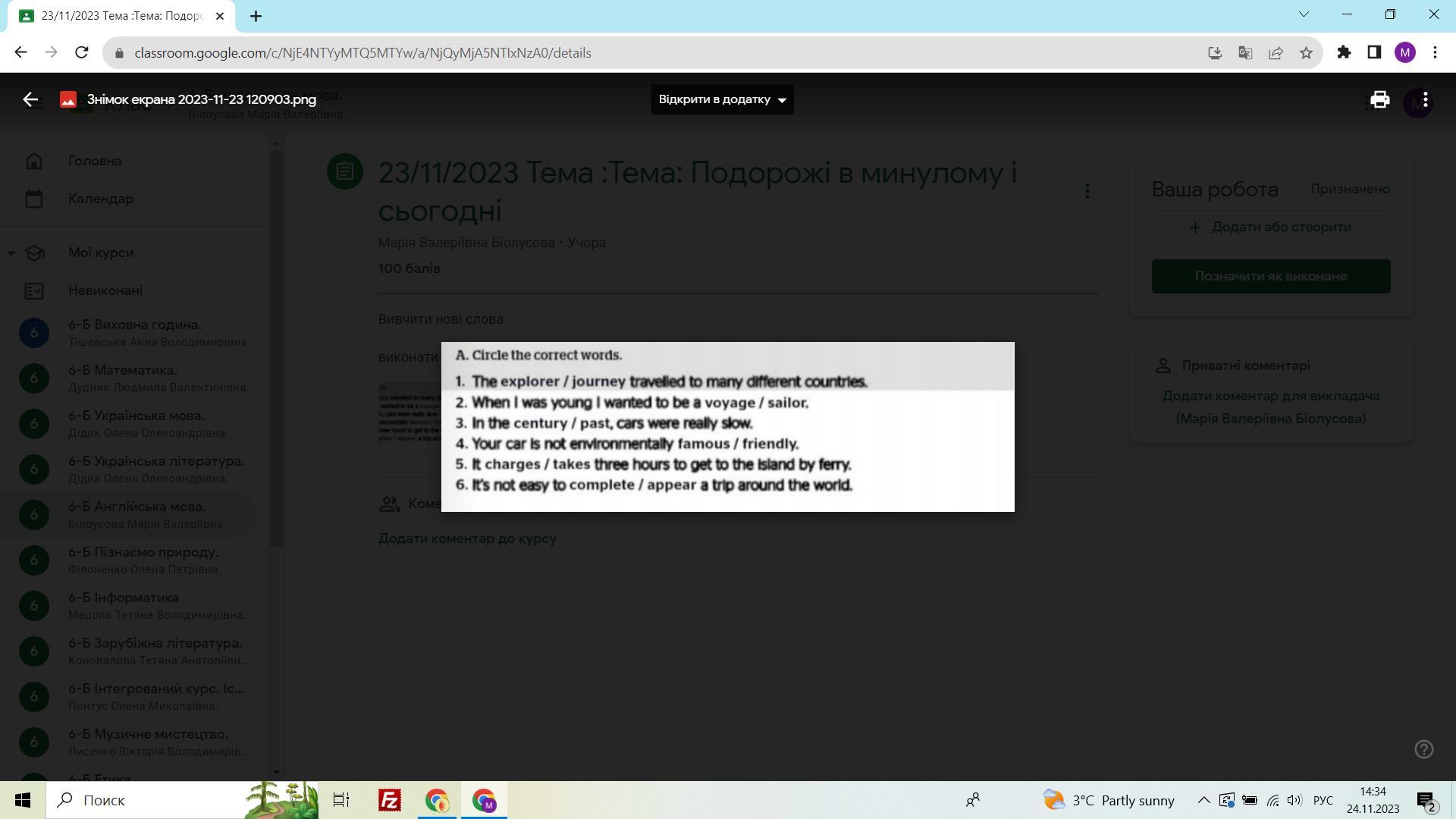Screen dimensions: 1456x819
Task: Click the Windows Start button
Action: (x=22, y=800)
